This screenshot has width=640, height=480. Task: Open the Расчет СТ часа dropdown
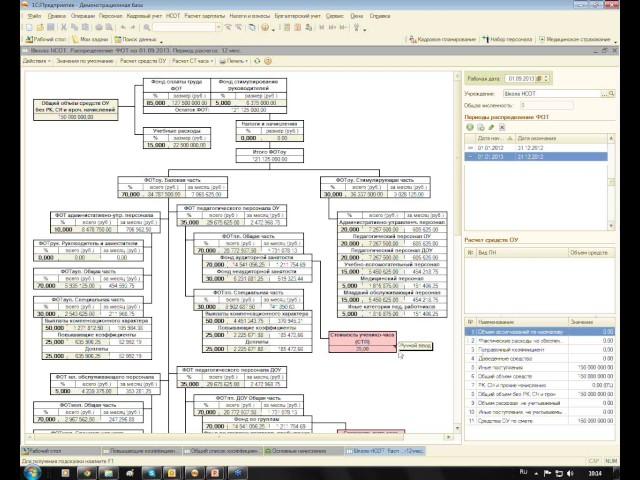click(193, 61)
